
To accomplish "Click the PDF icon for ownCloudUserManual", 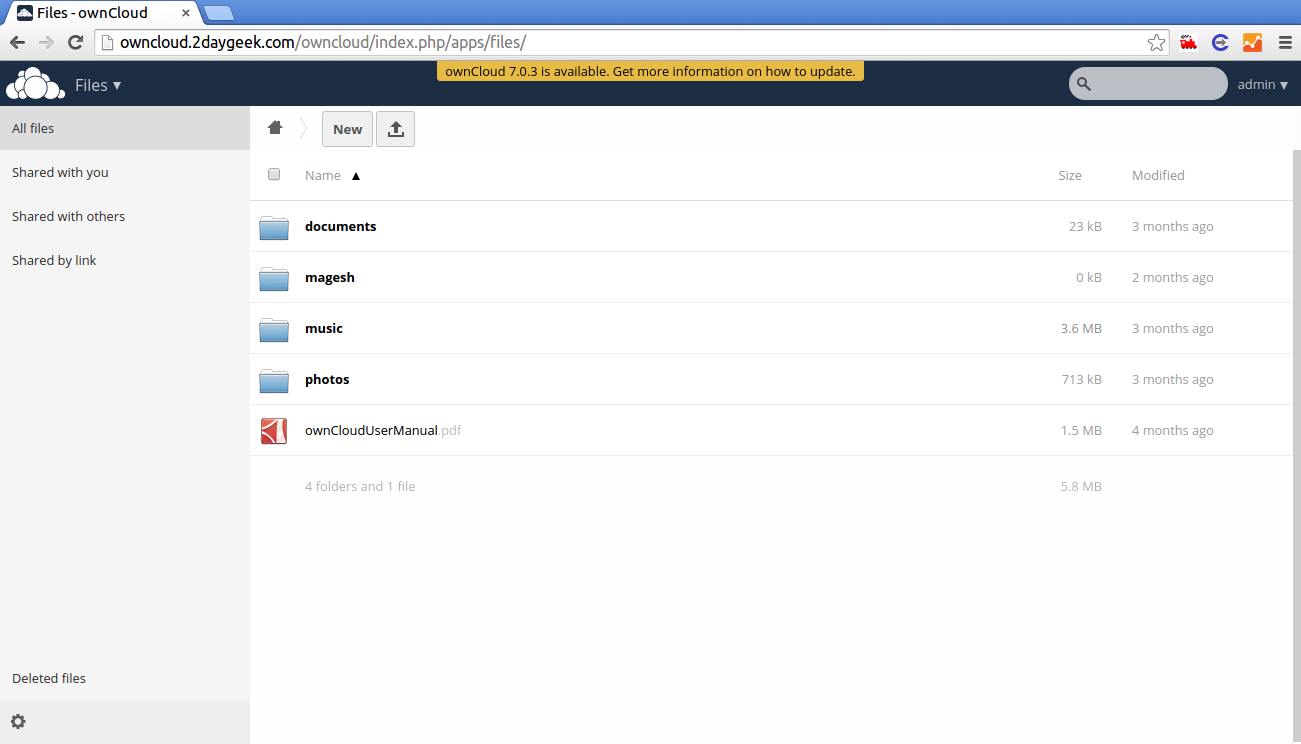I will (x=273, y=431).
